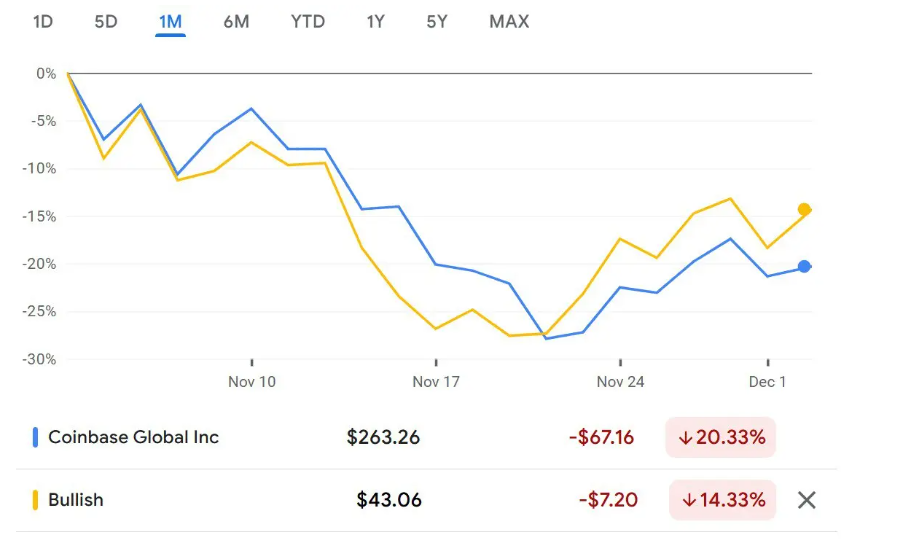Click the Nov 17 date marker
Screen dimensions: 909x546
coord(436,381)
